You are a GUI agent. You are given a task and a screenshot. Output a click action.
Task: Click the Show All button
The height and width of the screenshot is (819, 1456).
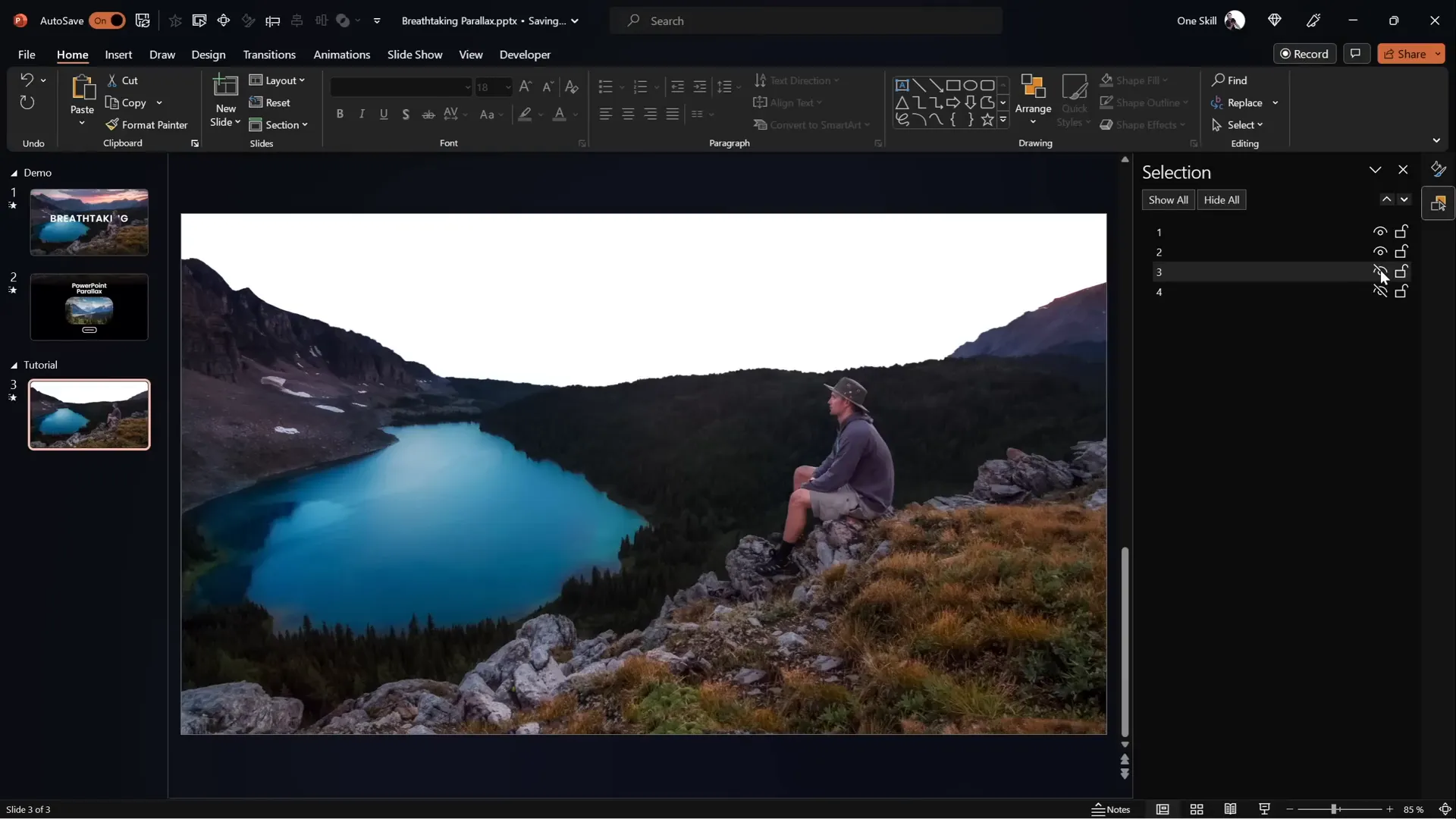1167,199
